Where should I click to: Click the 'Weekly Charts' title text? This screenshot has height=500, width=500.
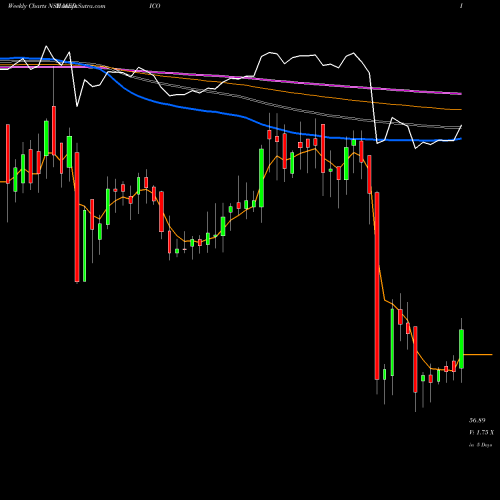27,6
